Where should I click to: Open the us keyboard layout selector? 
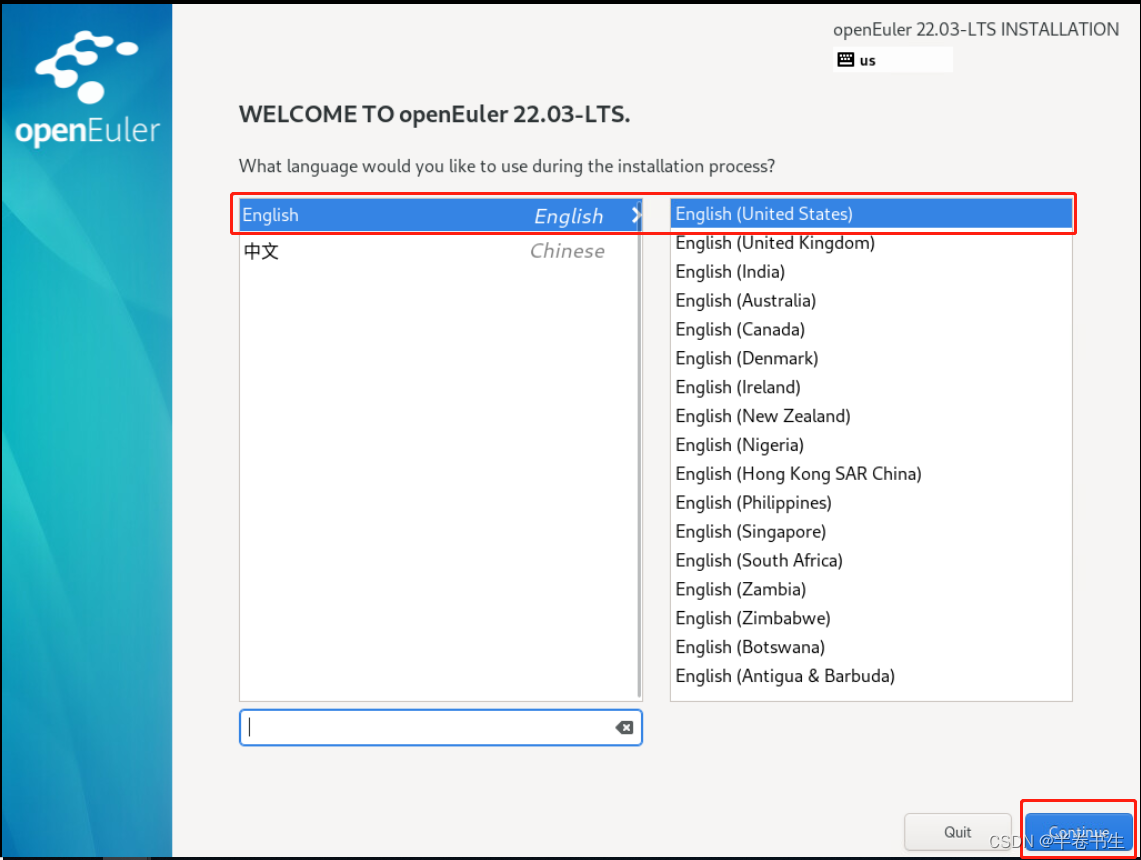892,59
